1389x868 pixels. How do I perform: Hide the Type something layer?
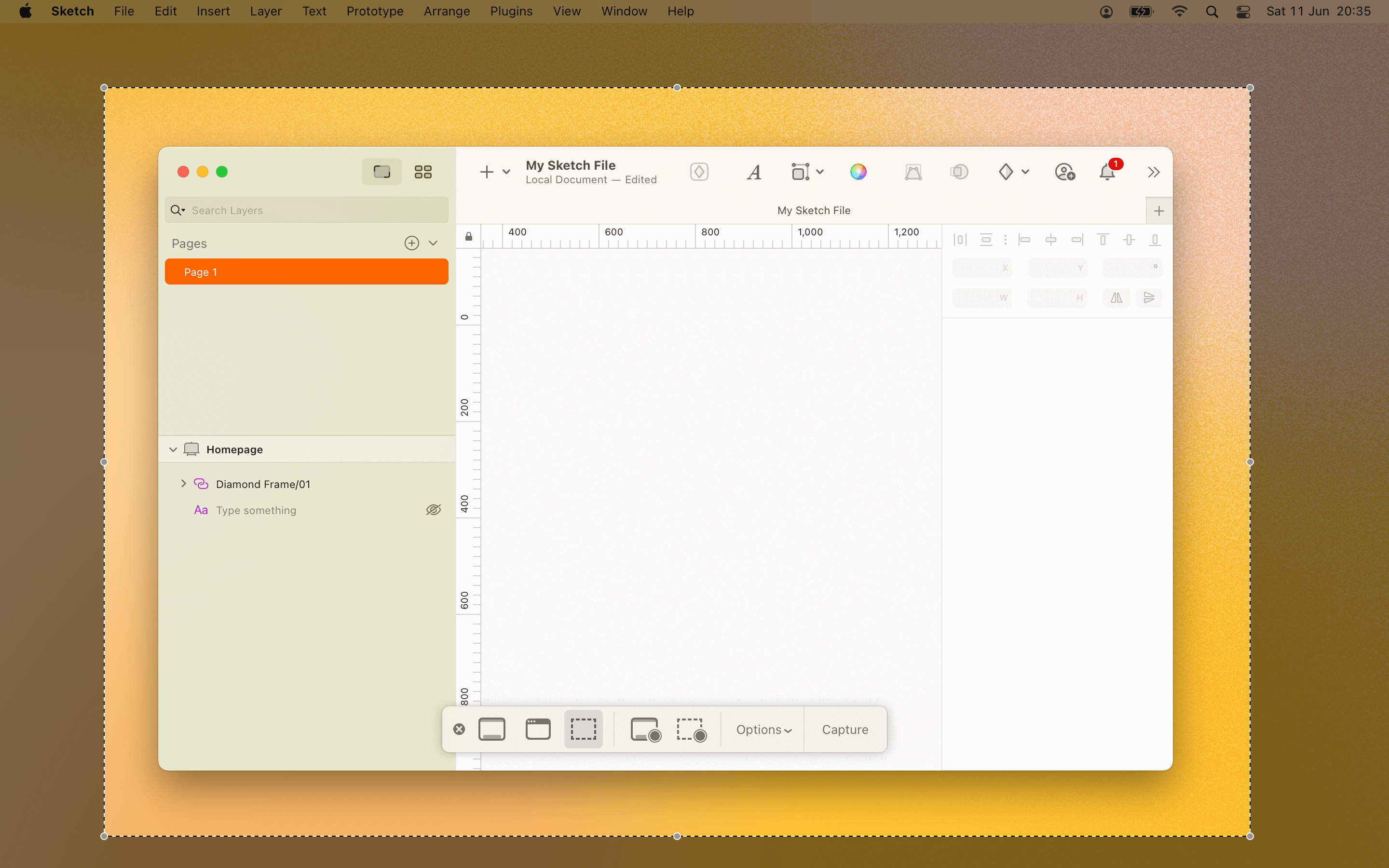pyautogui.click(x=433, y=510)
